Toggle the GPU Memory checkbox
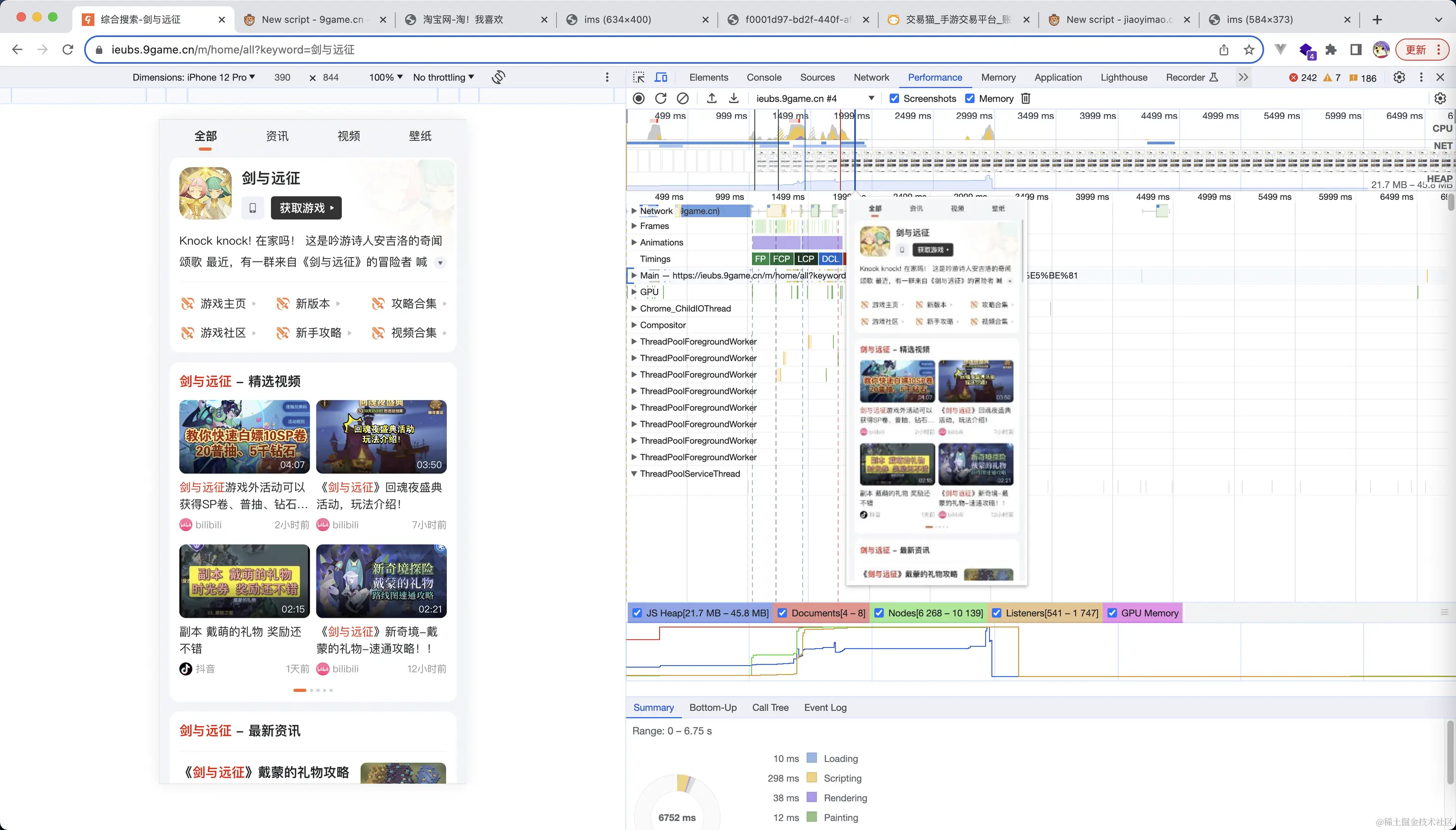The image size is (1456, 830). tap(1112, 613)
